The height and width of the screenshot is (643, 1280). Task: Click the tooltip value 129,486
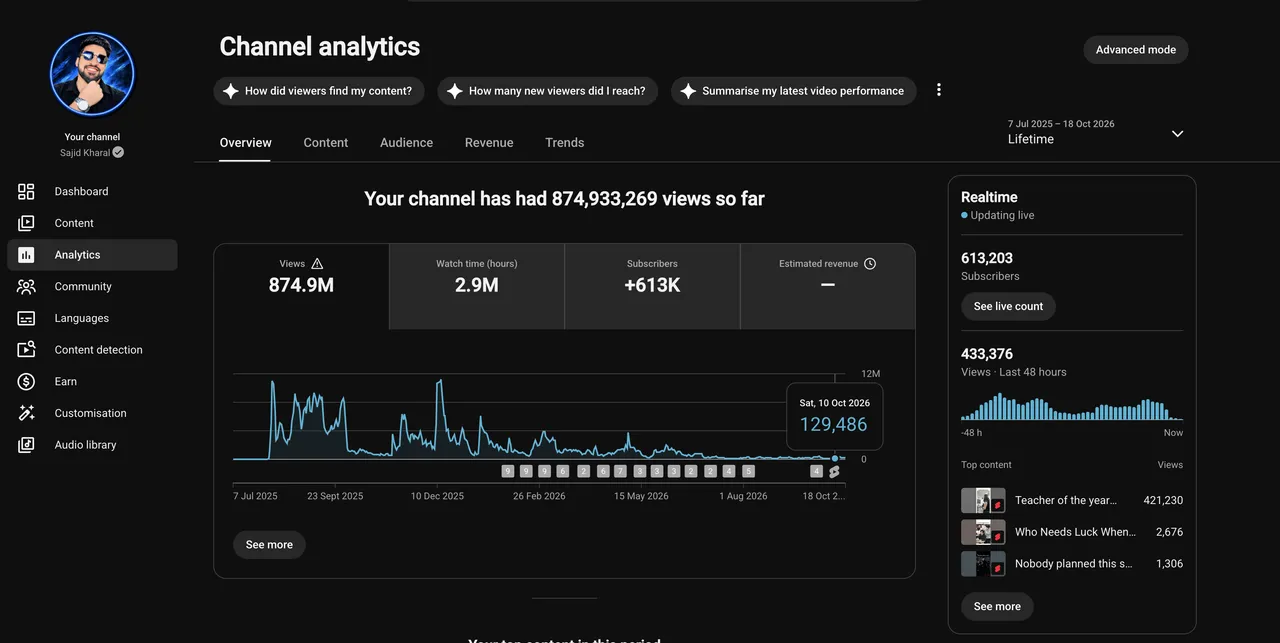[x=833, y=424]
